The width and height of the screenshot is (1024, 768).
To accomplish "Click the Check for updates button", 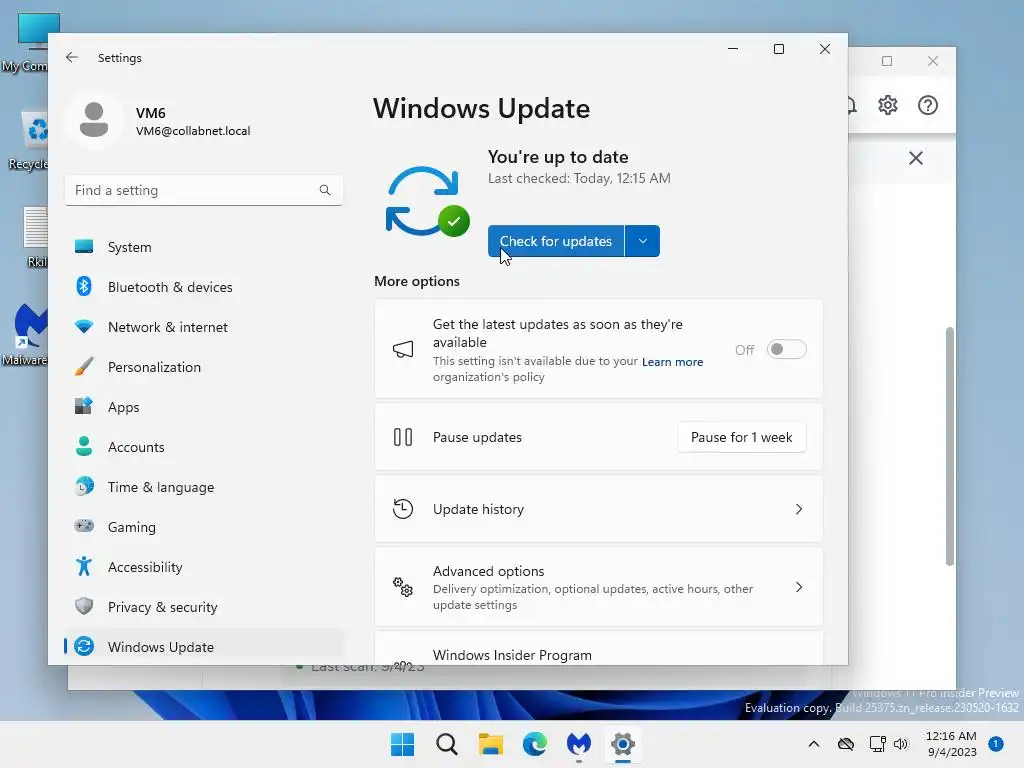I will pos(556,241).
